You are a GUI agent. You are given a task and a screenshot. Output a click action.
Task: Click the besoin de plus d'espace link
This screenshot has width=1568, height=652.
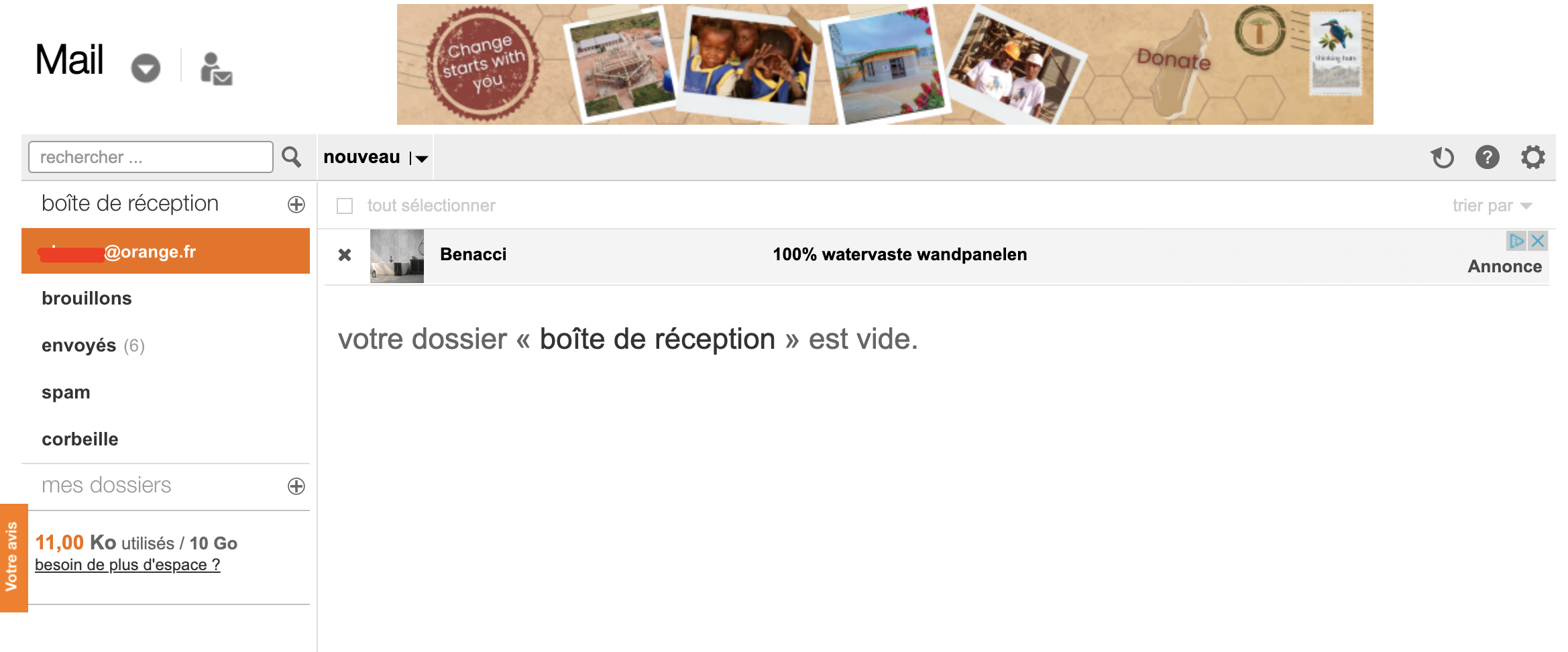127,565
